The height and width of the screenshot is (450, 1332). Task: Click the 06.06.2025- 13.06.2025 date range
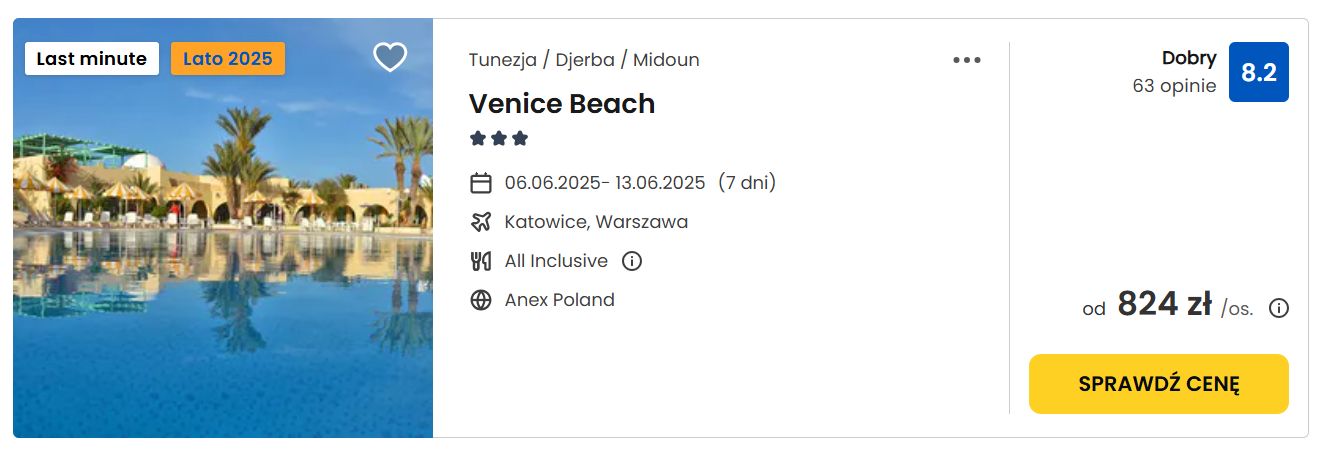click(605, 183)
